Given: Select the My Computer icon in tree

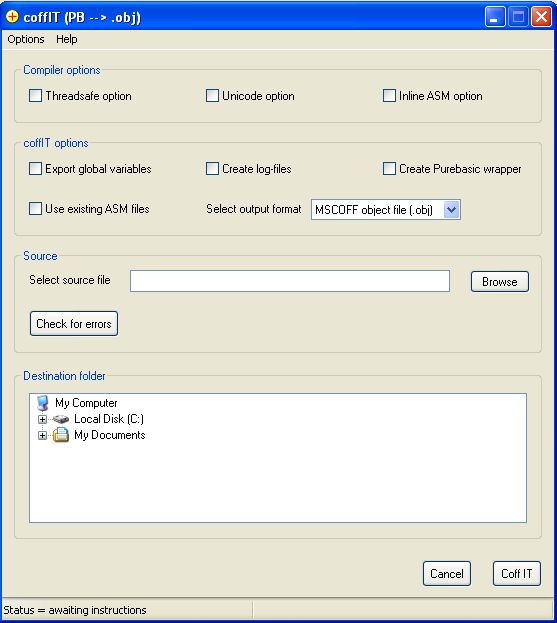Looking at the screenshot, I should point(43,403).
